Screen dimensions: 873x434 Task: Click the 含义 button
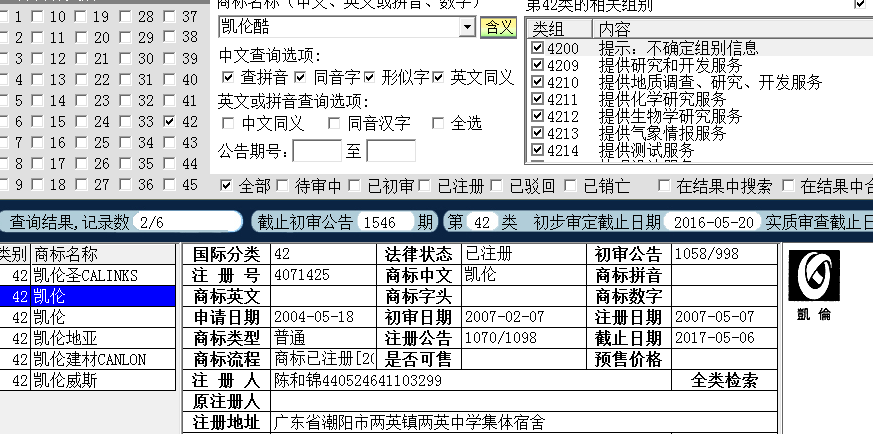[x=498, y=27]
